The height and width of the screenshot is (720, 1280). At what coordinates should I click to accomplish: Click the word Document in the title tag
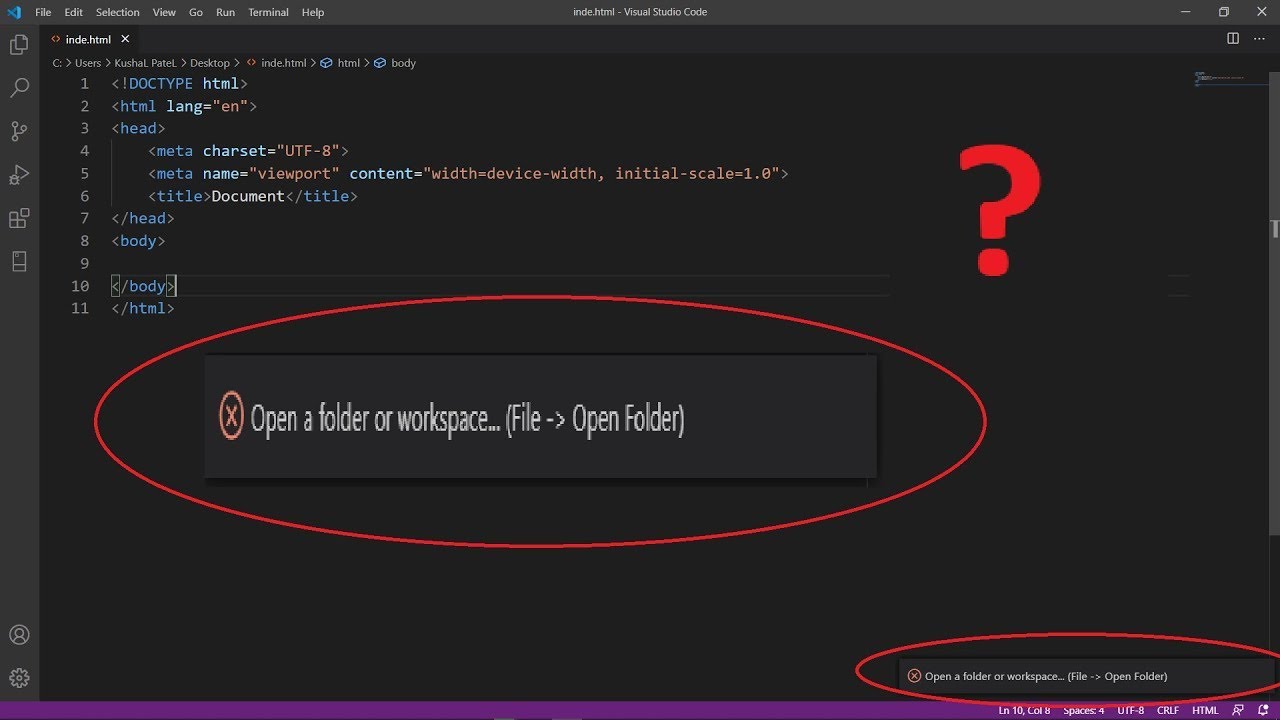pos(248,196)
